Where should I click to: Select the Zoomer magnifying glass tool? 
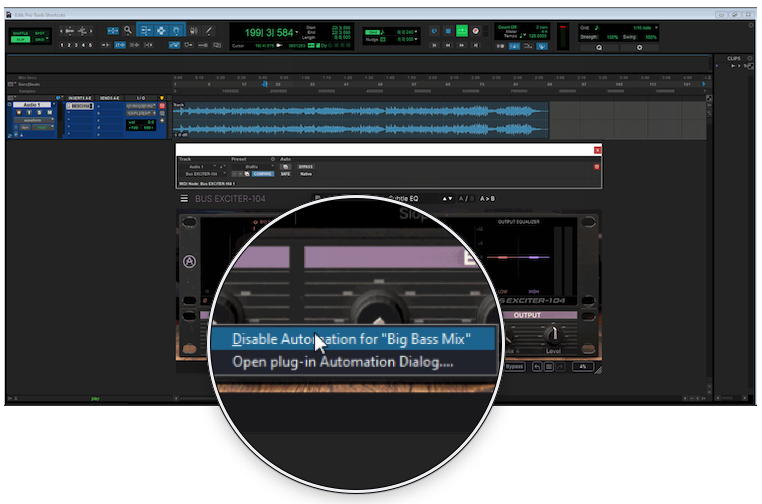coord(128,31)
